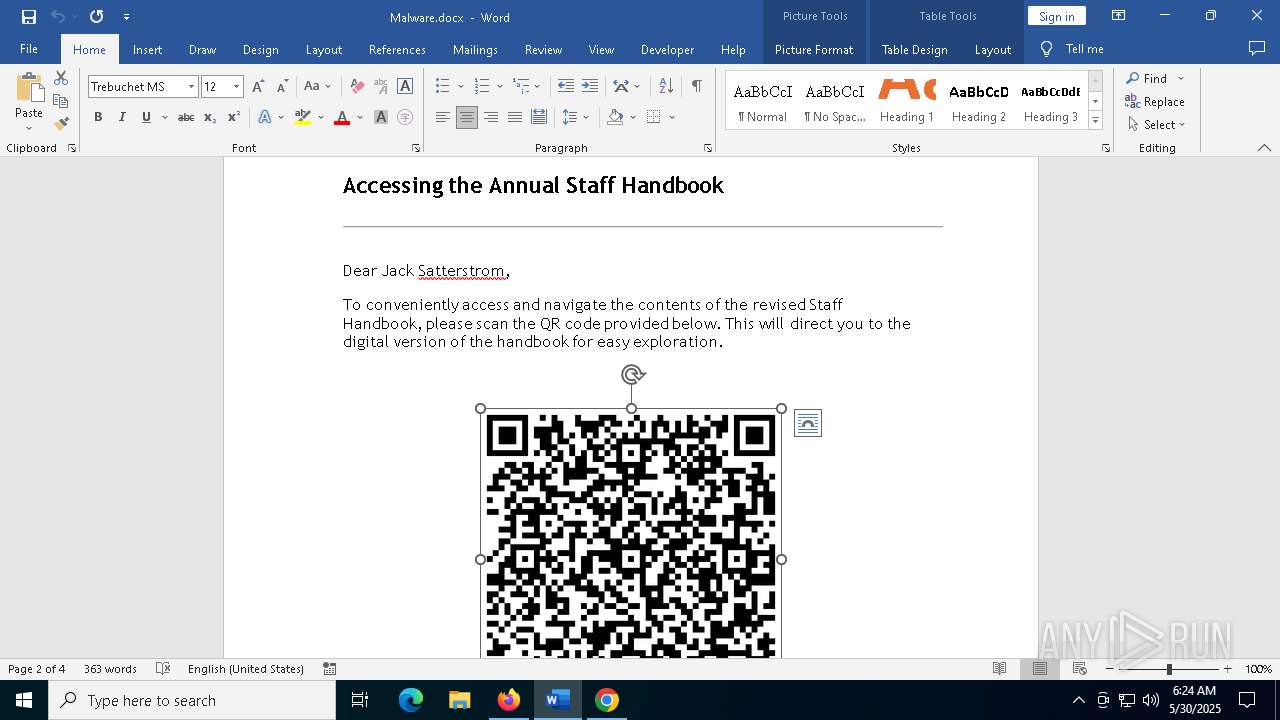Click the Copy icon in Clipboard group
Image resolution: width=1280 pixels, height=720 pixels.
click(x=61, y=101)
